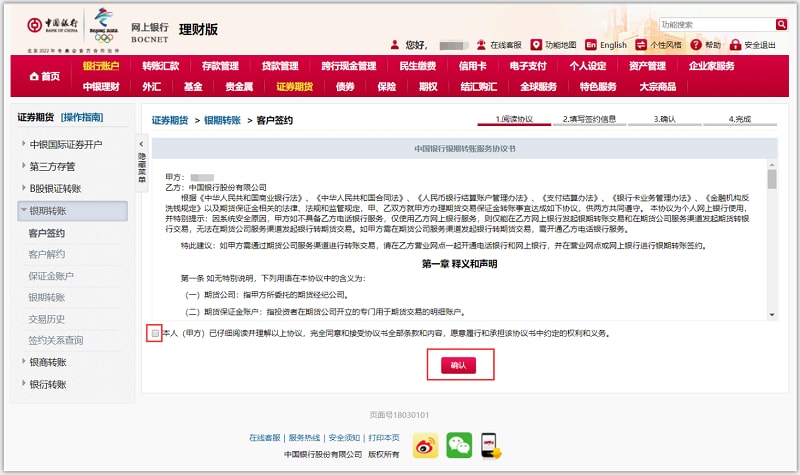
Task: Expand 中银国际证券开户 tree item
Action: pos(24,145)
